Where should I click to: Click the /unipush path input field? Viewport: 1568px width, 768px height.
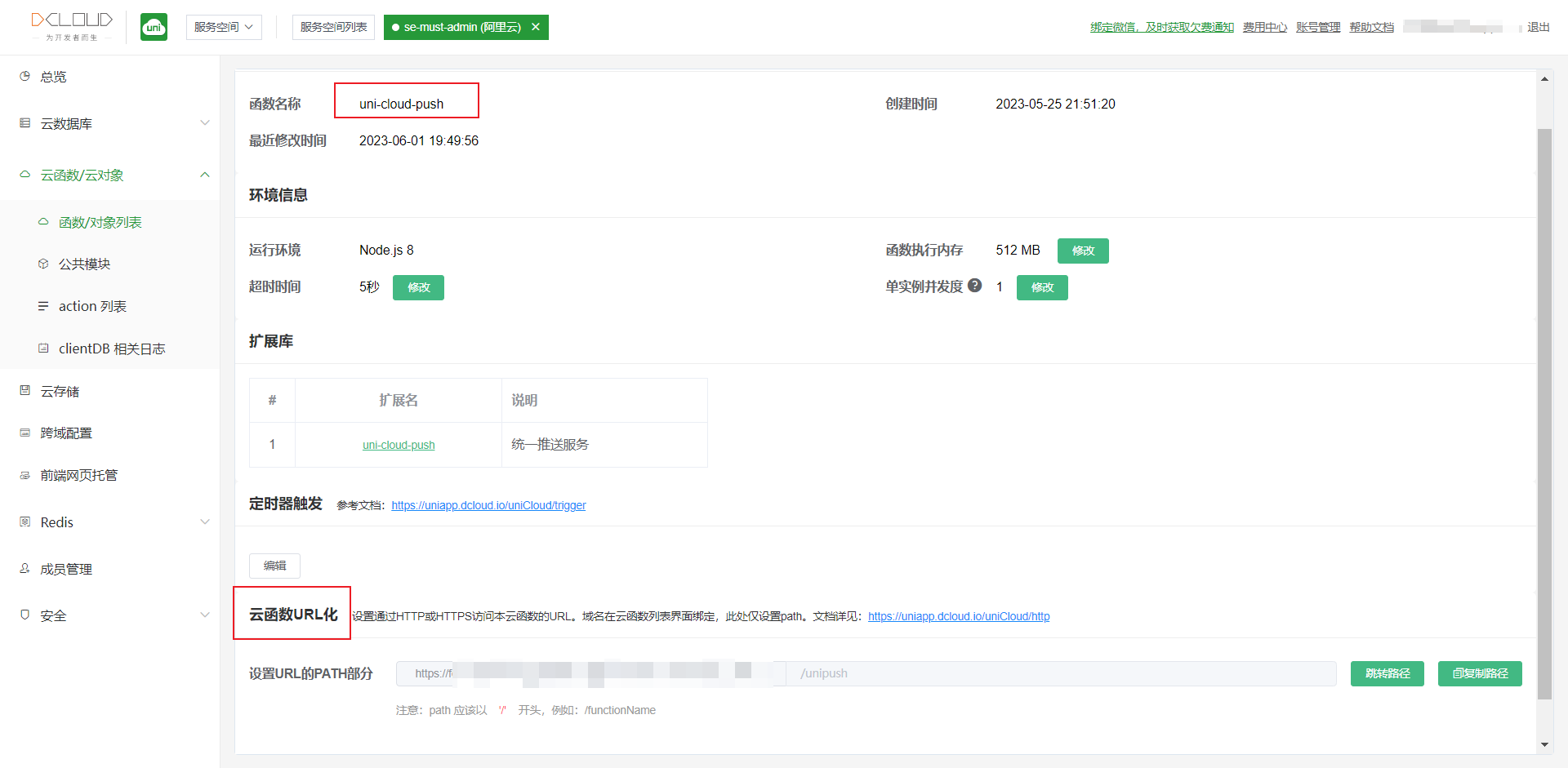point(1061,673)
